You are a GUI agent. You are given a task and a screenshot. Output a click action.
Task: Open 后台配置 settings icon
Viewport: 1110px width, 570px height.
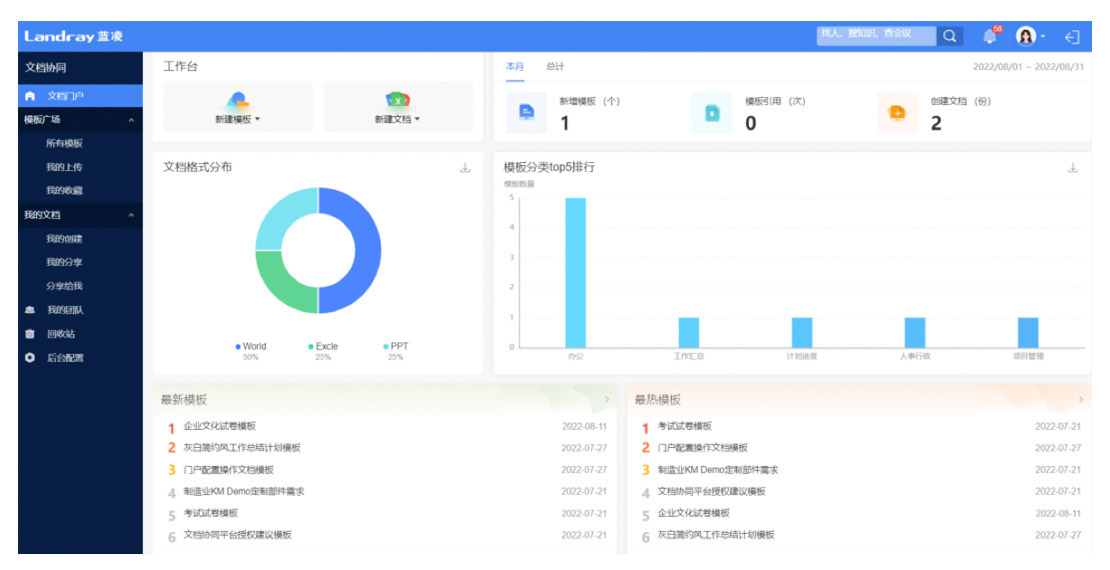coord(30,357)
